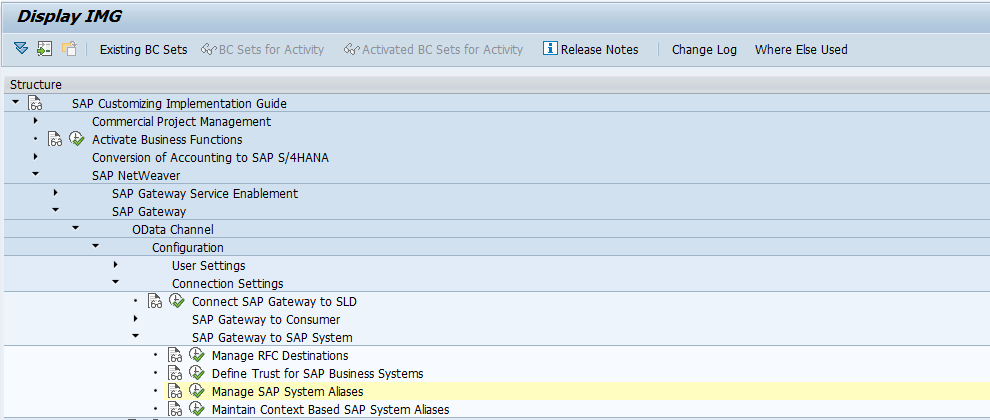The height and width of the screenshot is (420, 990).
Task: Execute Maintain Context Based SAP System Aliases
Action: pyautogui.click(x=196, y=409)
